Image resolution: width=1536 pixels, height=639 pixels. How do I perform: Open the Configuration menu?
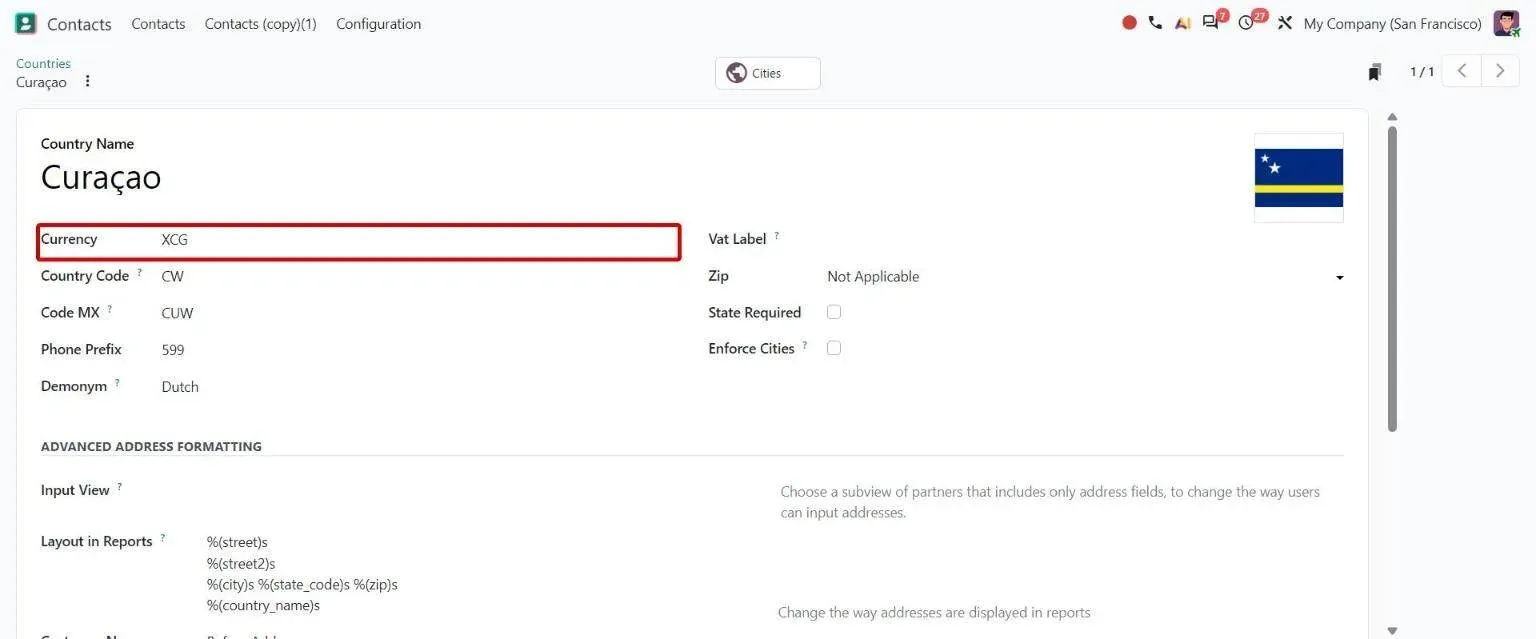coord(378,24)
